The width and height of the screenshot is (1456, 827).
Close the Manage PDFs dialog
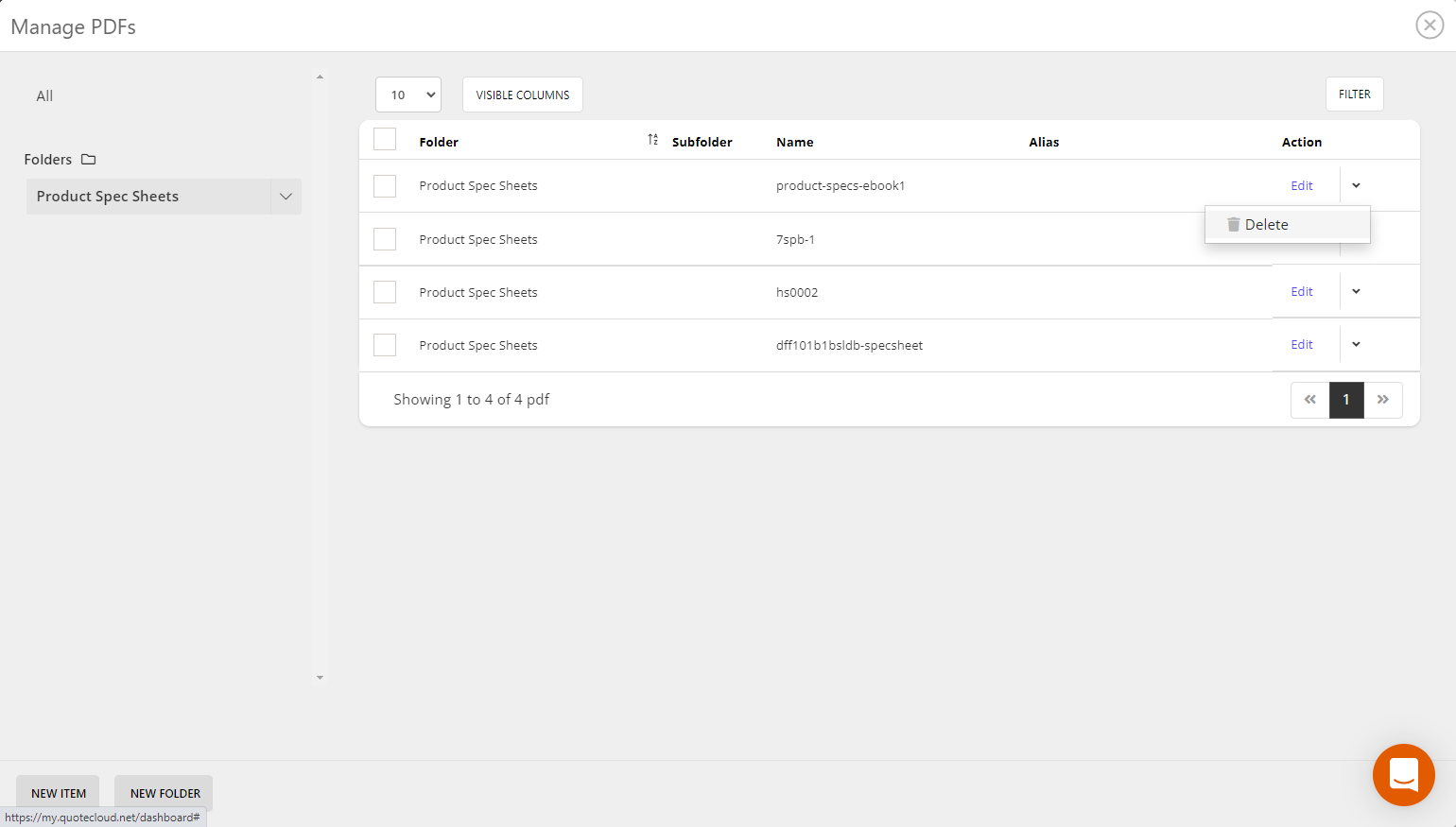coord(1429,26)
